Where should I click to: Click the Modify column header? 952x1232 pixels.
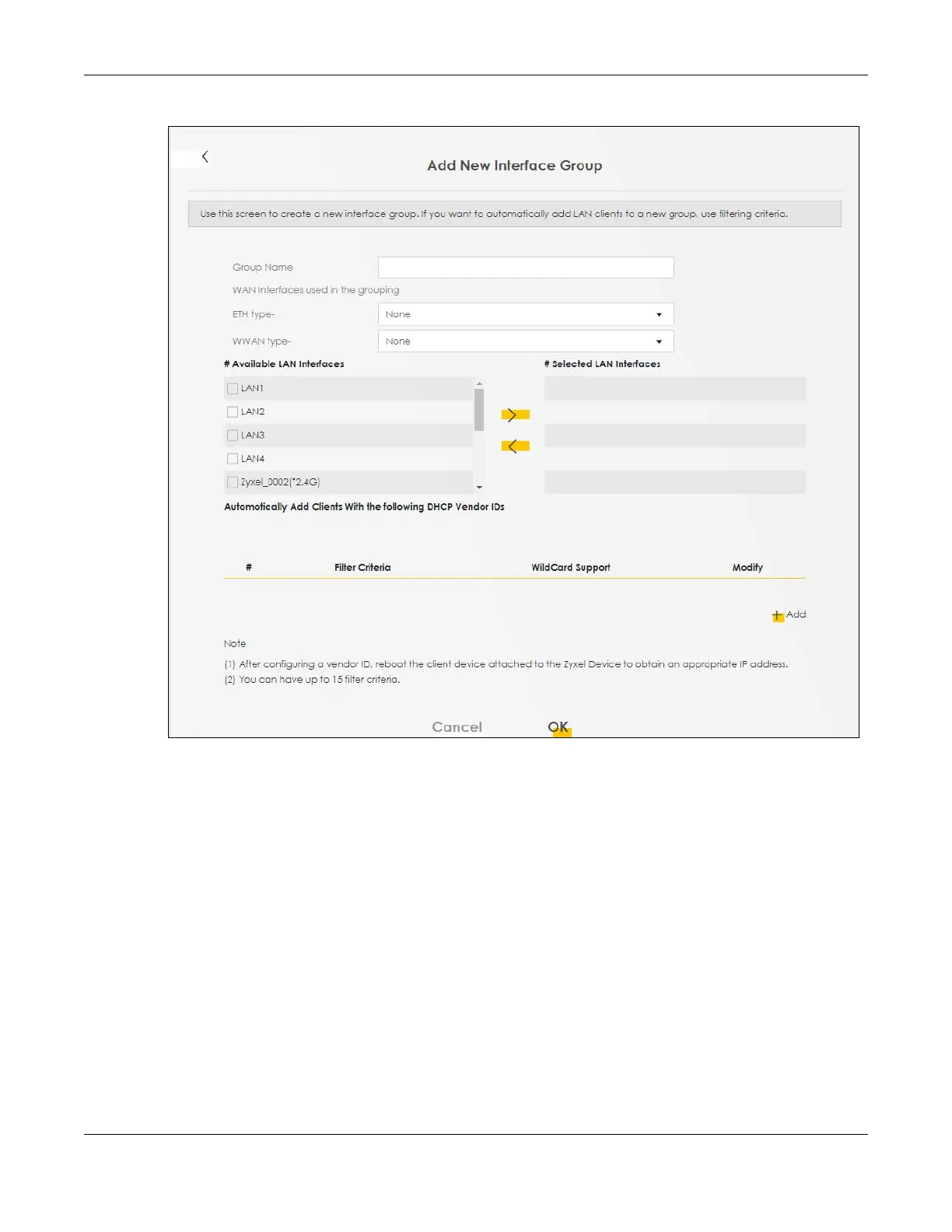(x=747, y=568)
